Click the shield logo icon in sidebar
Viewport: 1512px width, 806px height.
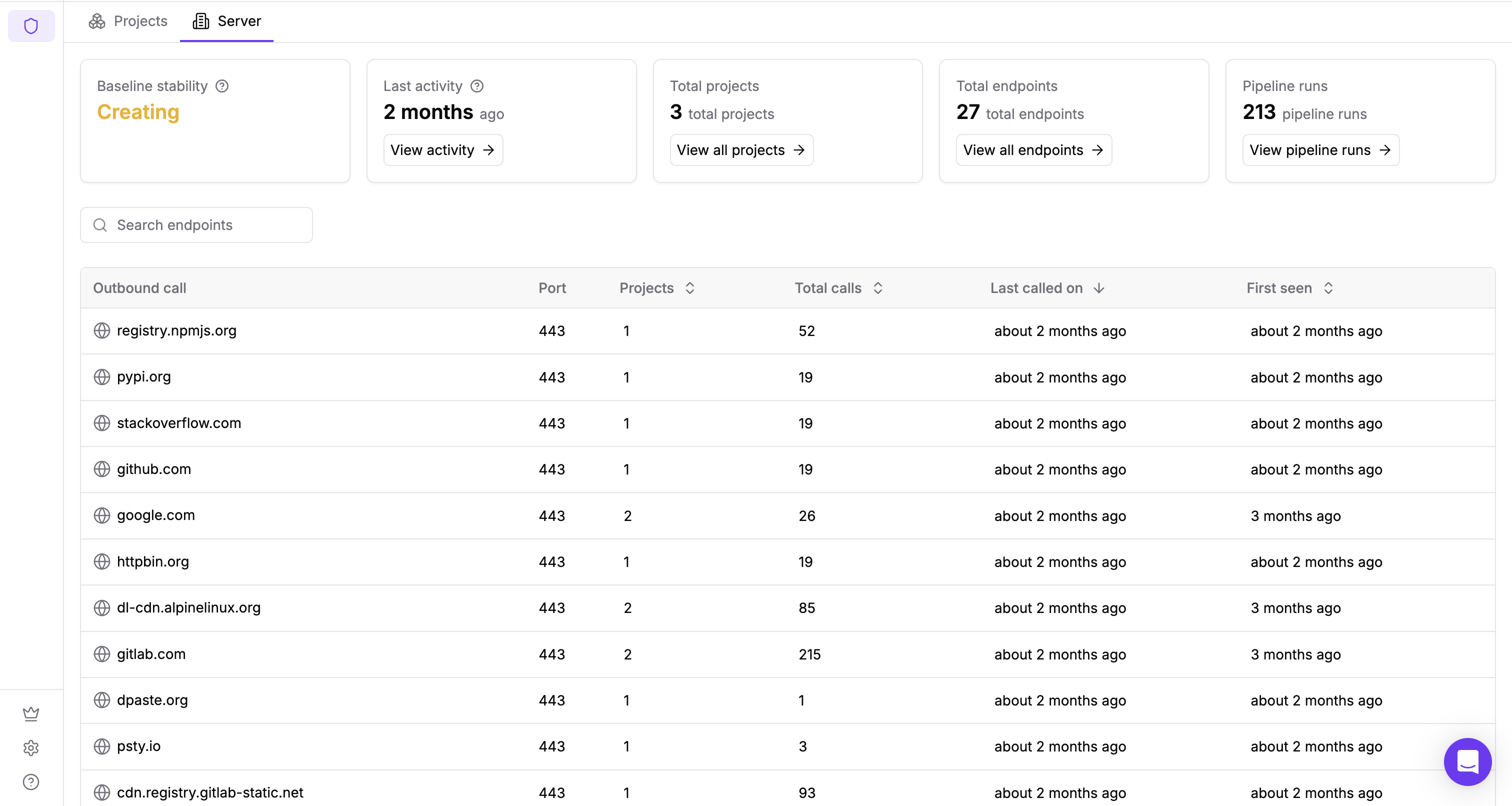pyautogui.click(x=31, y=26)
